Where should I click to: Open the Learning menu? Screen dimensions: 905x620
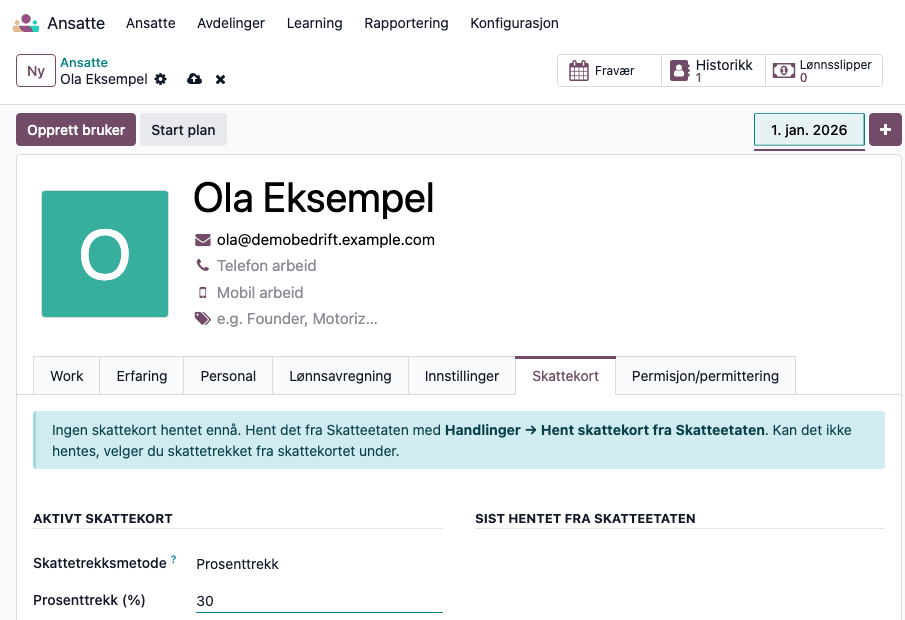tap(315, 23)
